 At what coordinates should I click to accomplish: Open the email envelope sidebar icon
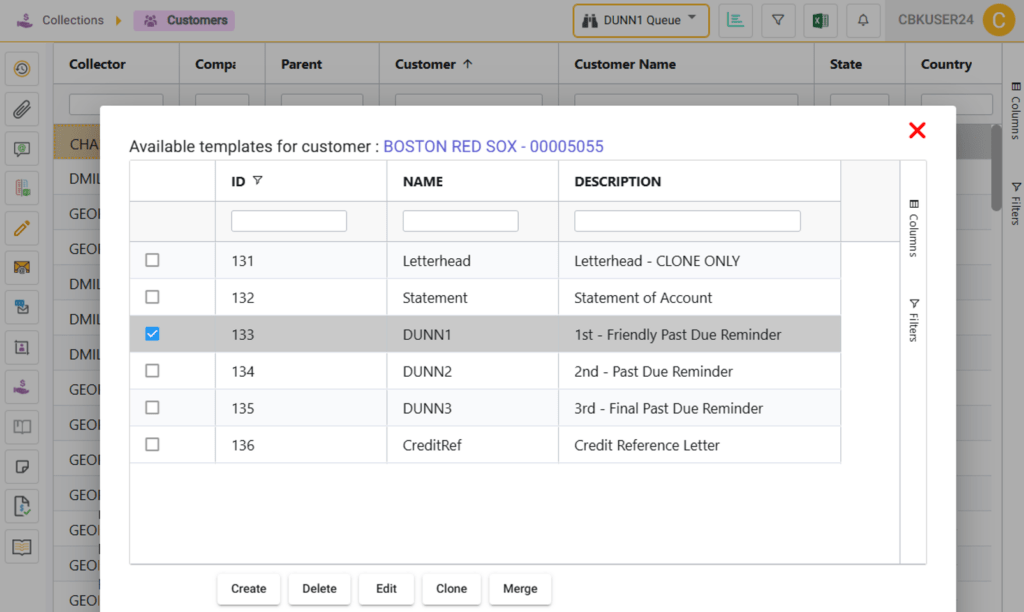pos(22,268)
